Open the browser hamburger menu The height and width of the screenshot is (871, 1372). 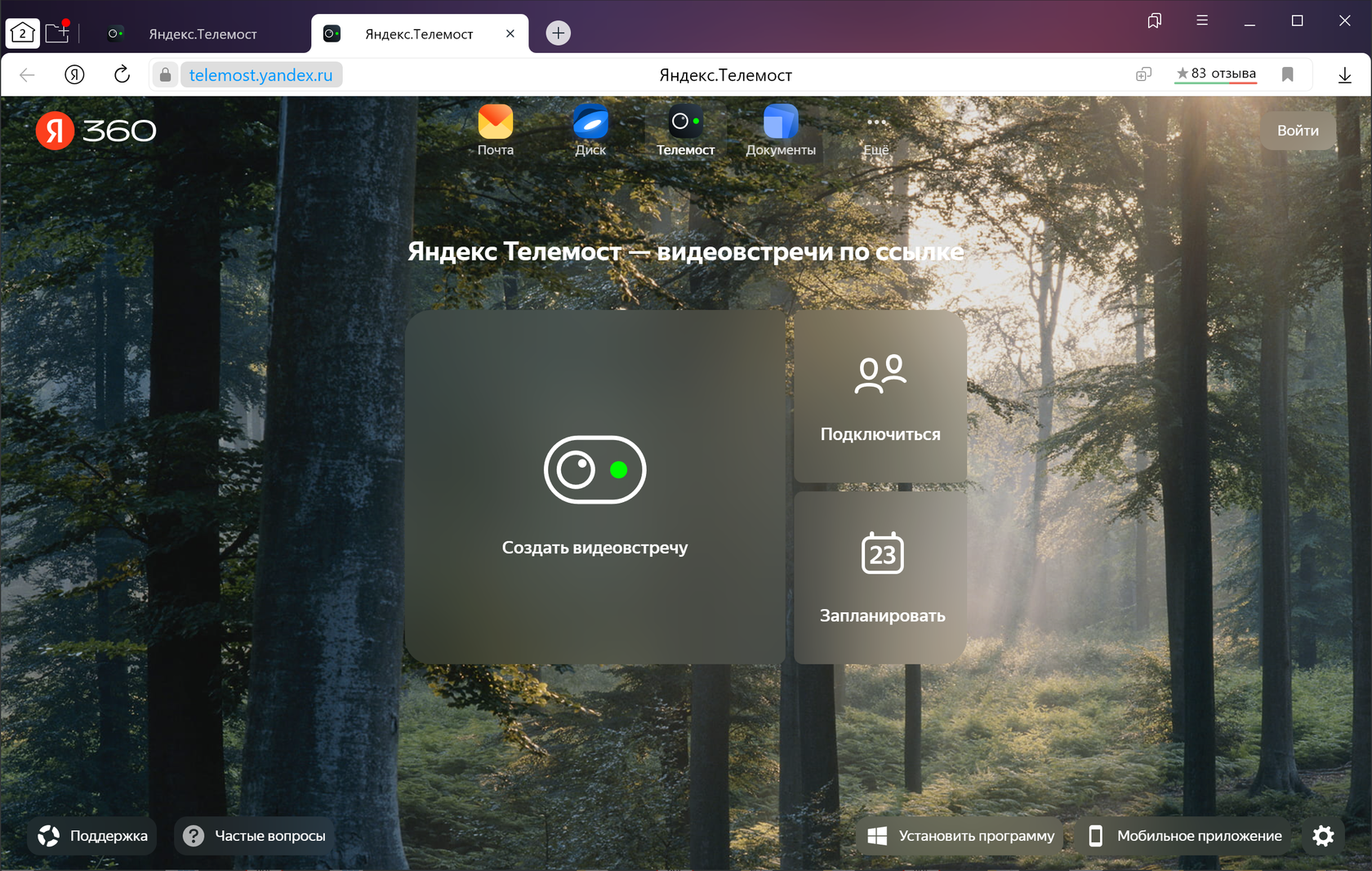pos(1202,20)
